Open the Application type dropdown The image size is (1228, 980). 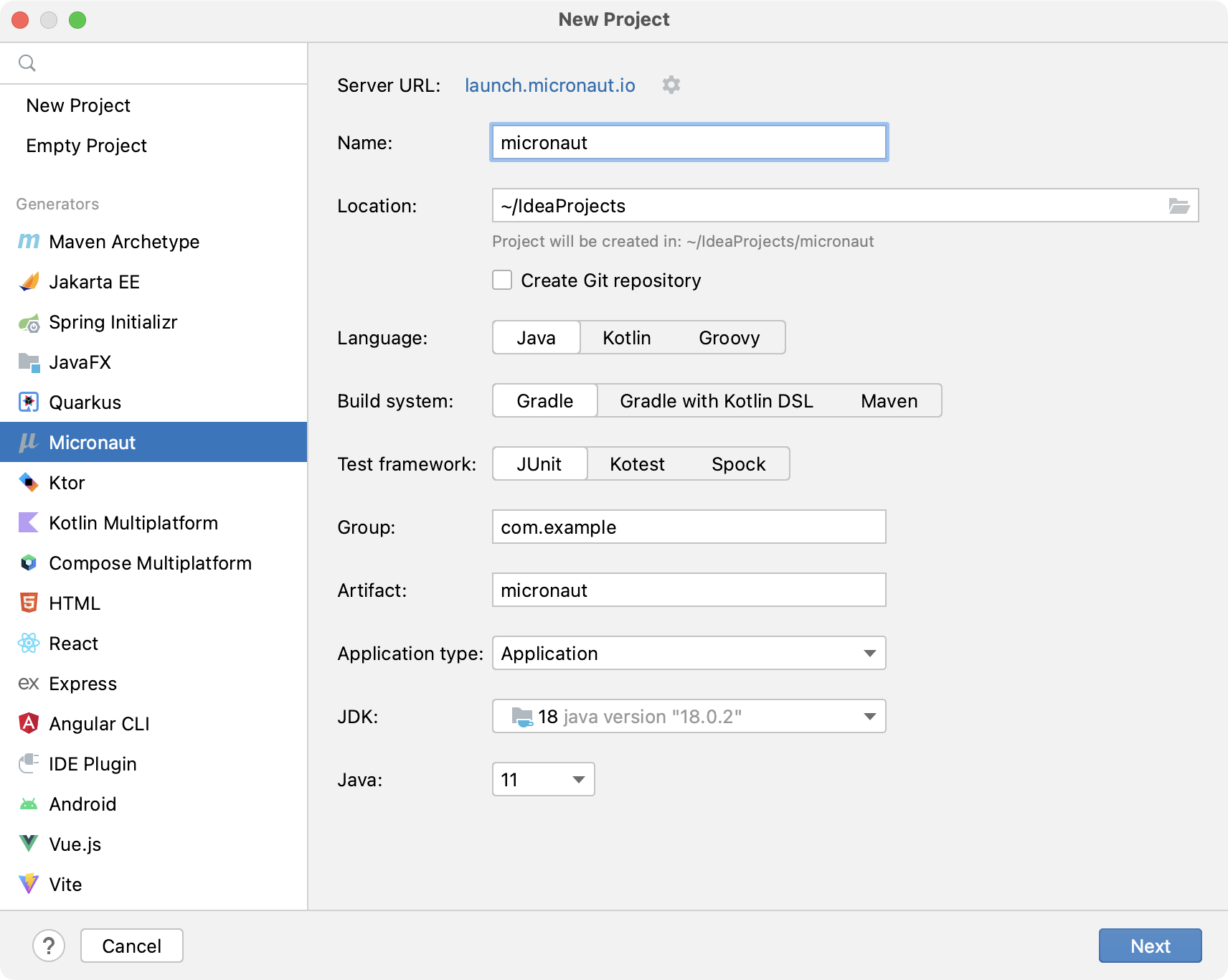(x=689, y=653)
